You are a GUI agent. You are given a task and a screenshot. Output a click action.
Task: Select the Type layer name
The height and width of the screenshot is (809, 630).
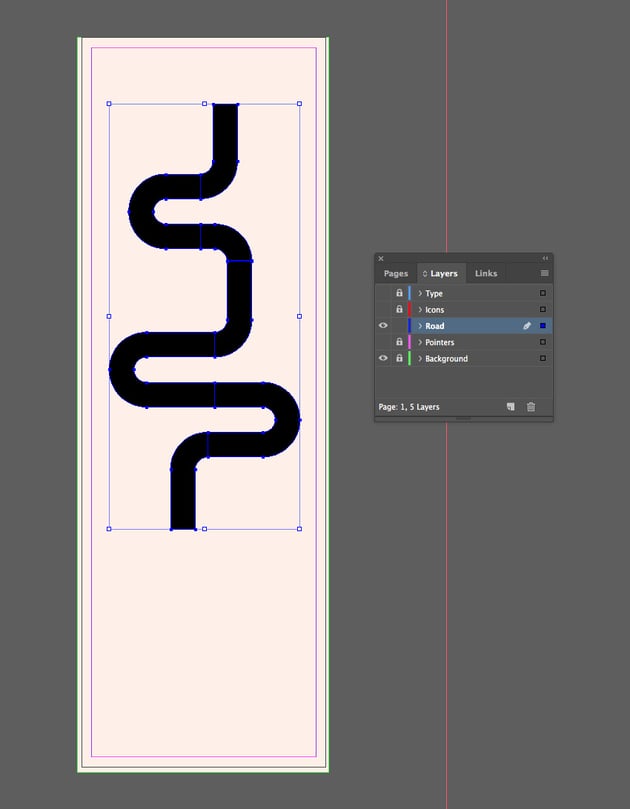(x=434, y=294)
